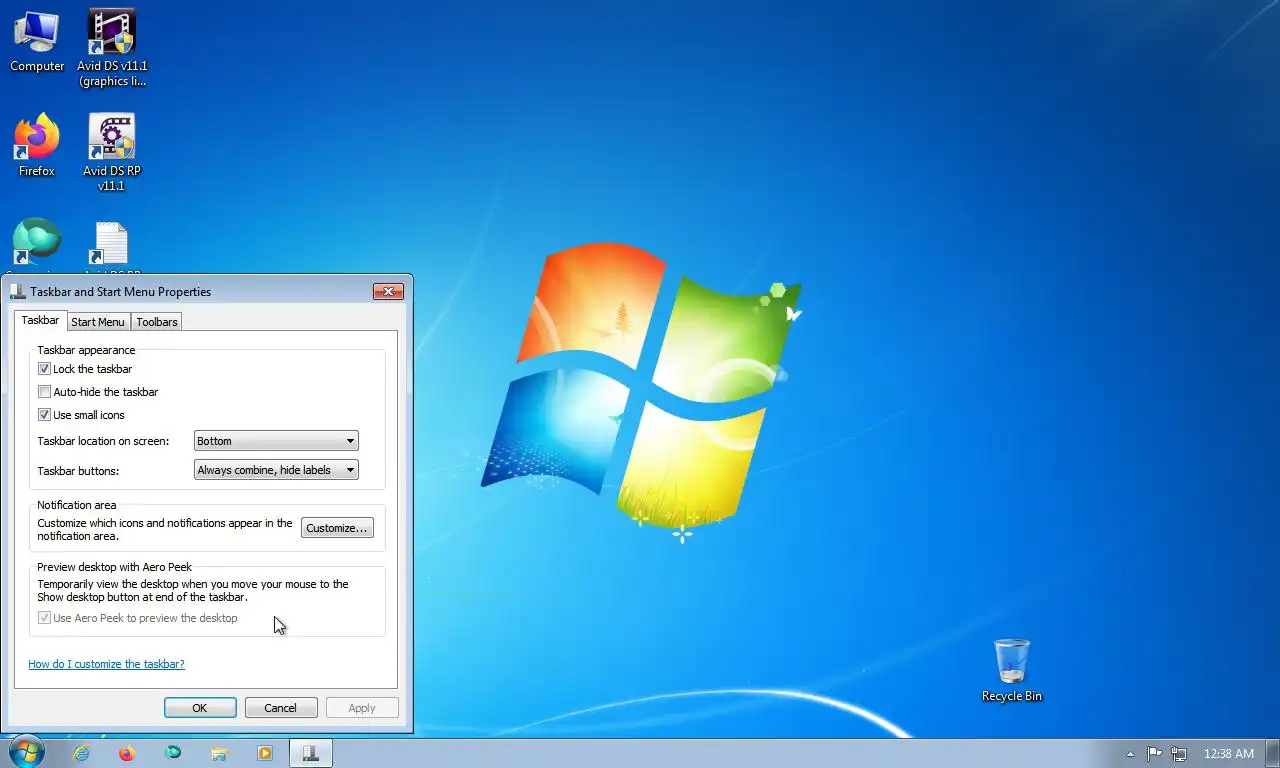Image resolution: width=1280 pixels, height=768 pixels.
Task: Toggle Lock the taskbar checkbox
Action: point(44,369)
